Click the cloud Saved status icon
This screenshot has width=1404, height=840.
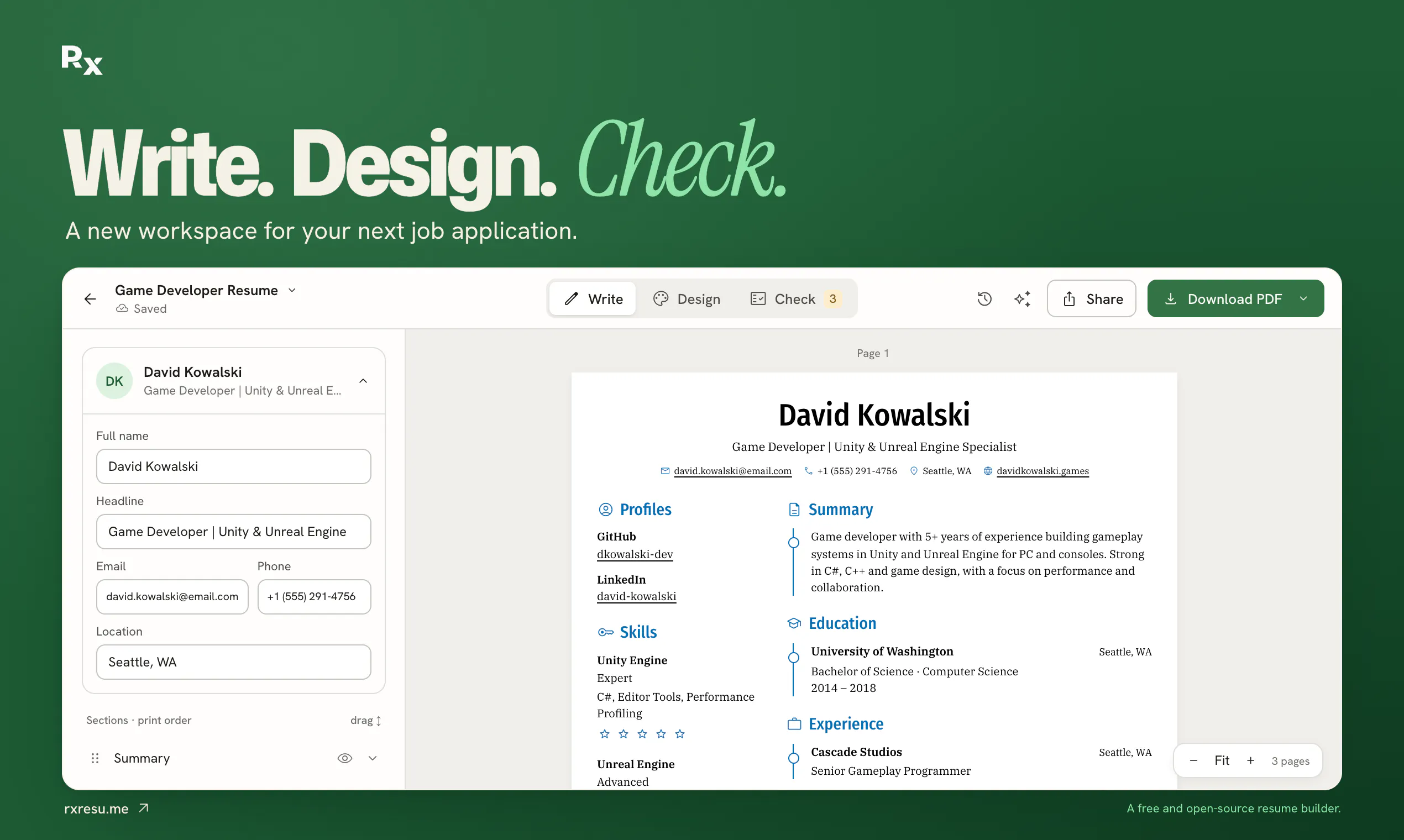[x=122, y=308]
